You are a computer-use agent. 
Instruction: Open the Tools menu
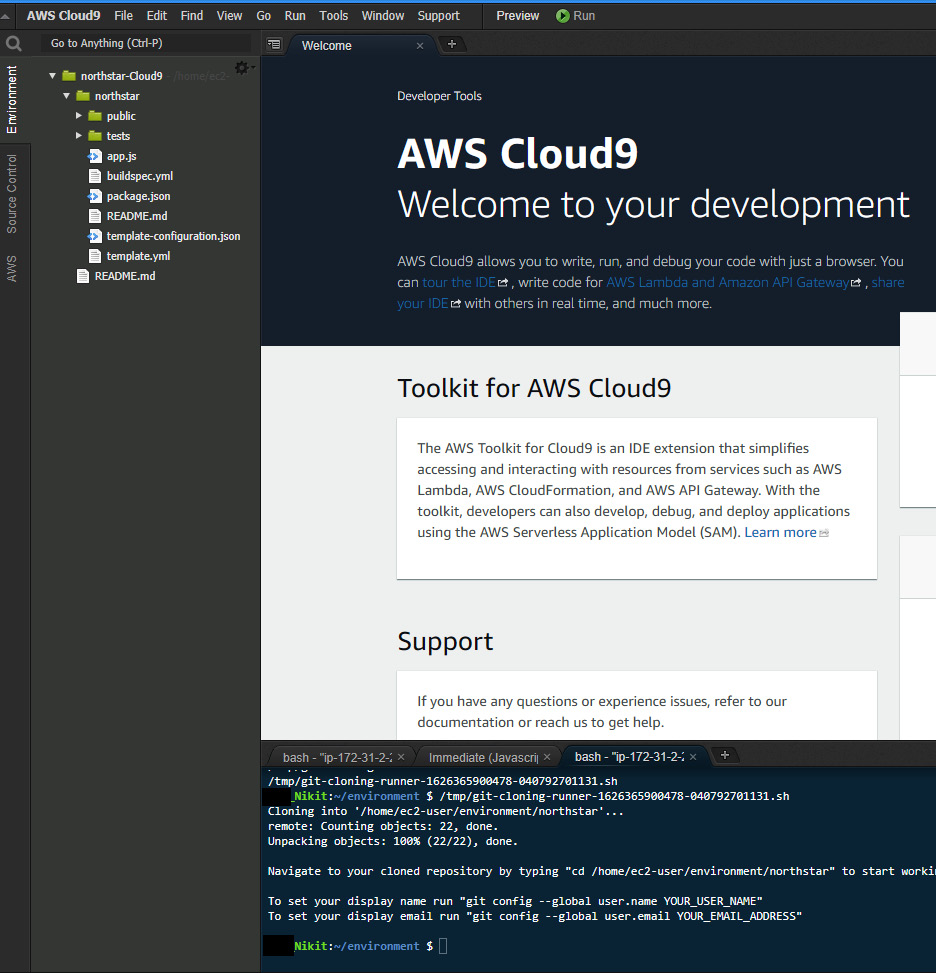[x=333, y=16]
